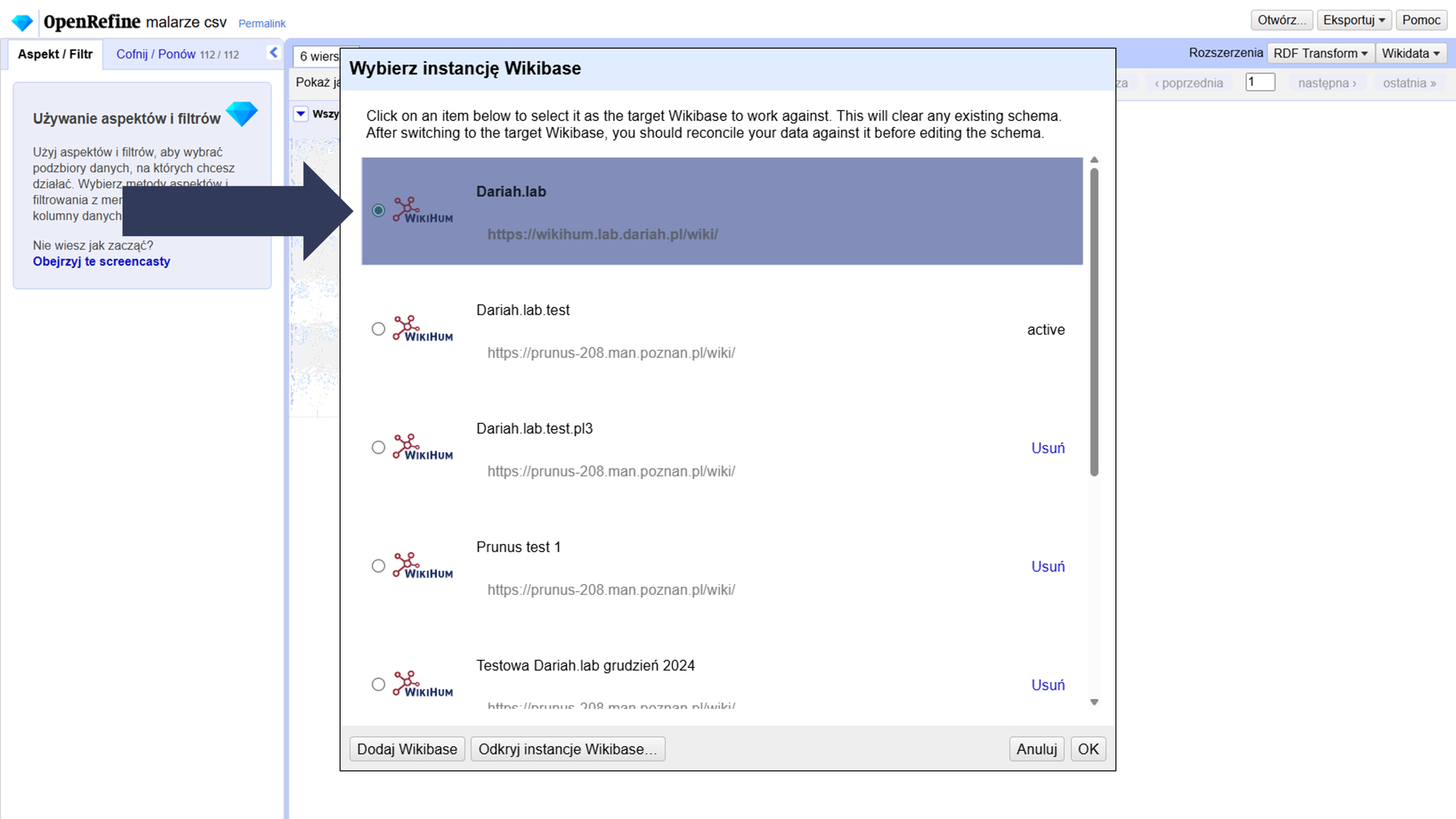Switch to Aspekt / Filtr tab
Image resolution: width=1456 pixels, height=819 pixels.
pos(55,54)
